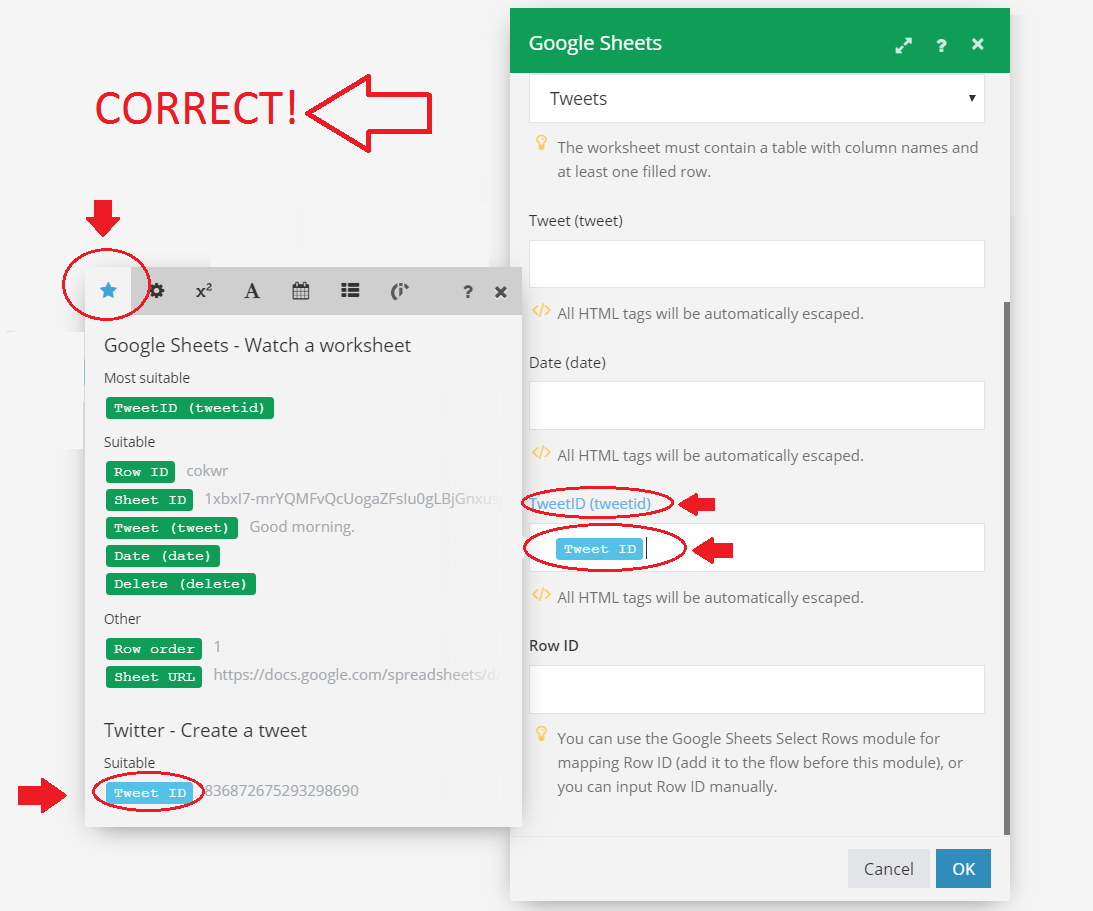The height and width of the screenshot is (911, 1093).
Task: Open the custom variables tab icon
Action: [x=399, y=291]
